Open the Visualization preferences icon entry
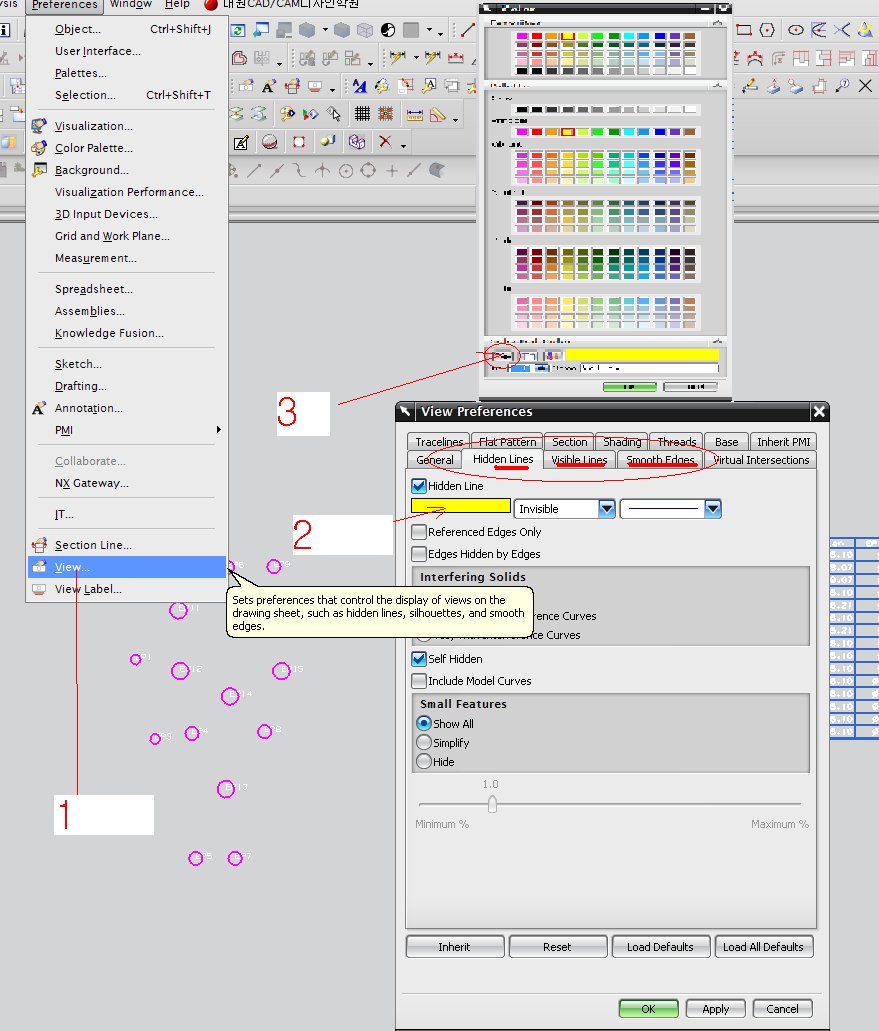Image resolution: width=879 pixels, height=1031 pixels. coord(93,126)
